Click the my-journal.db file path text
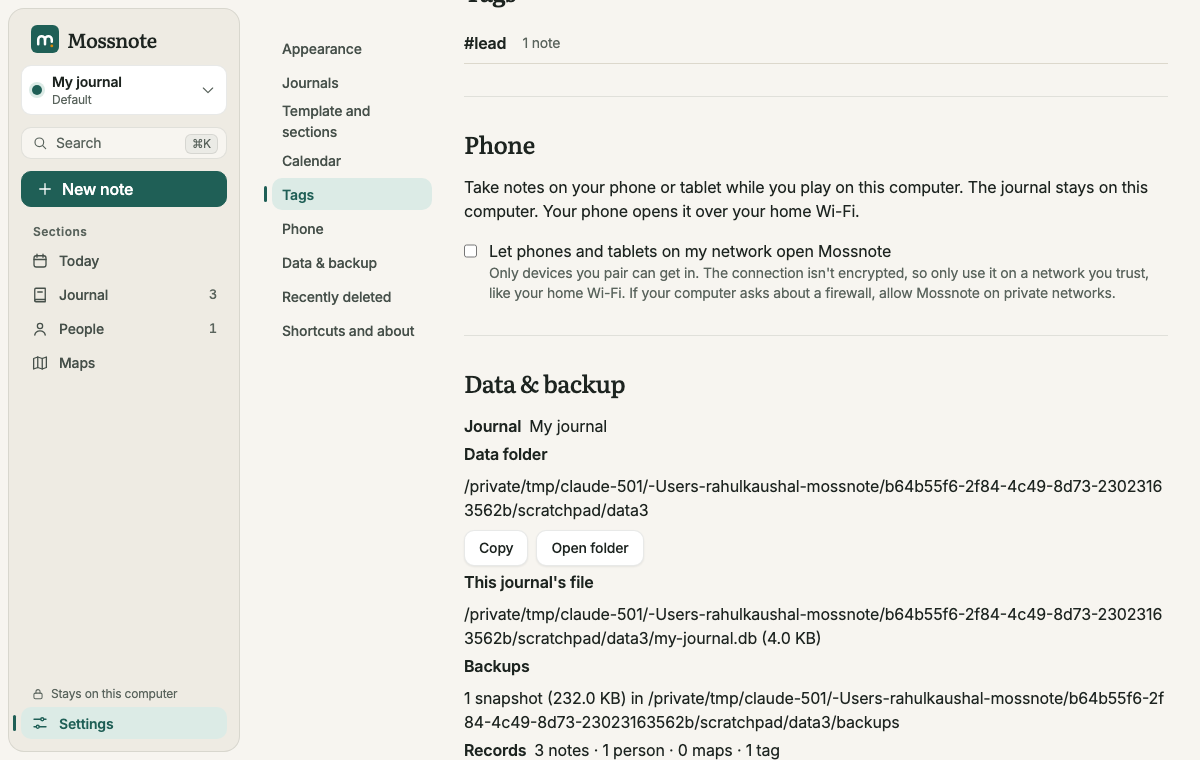The height and width of the screenshot is (760, 1200). click(813, 626)
